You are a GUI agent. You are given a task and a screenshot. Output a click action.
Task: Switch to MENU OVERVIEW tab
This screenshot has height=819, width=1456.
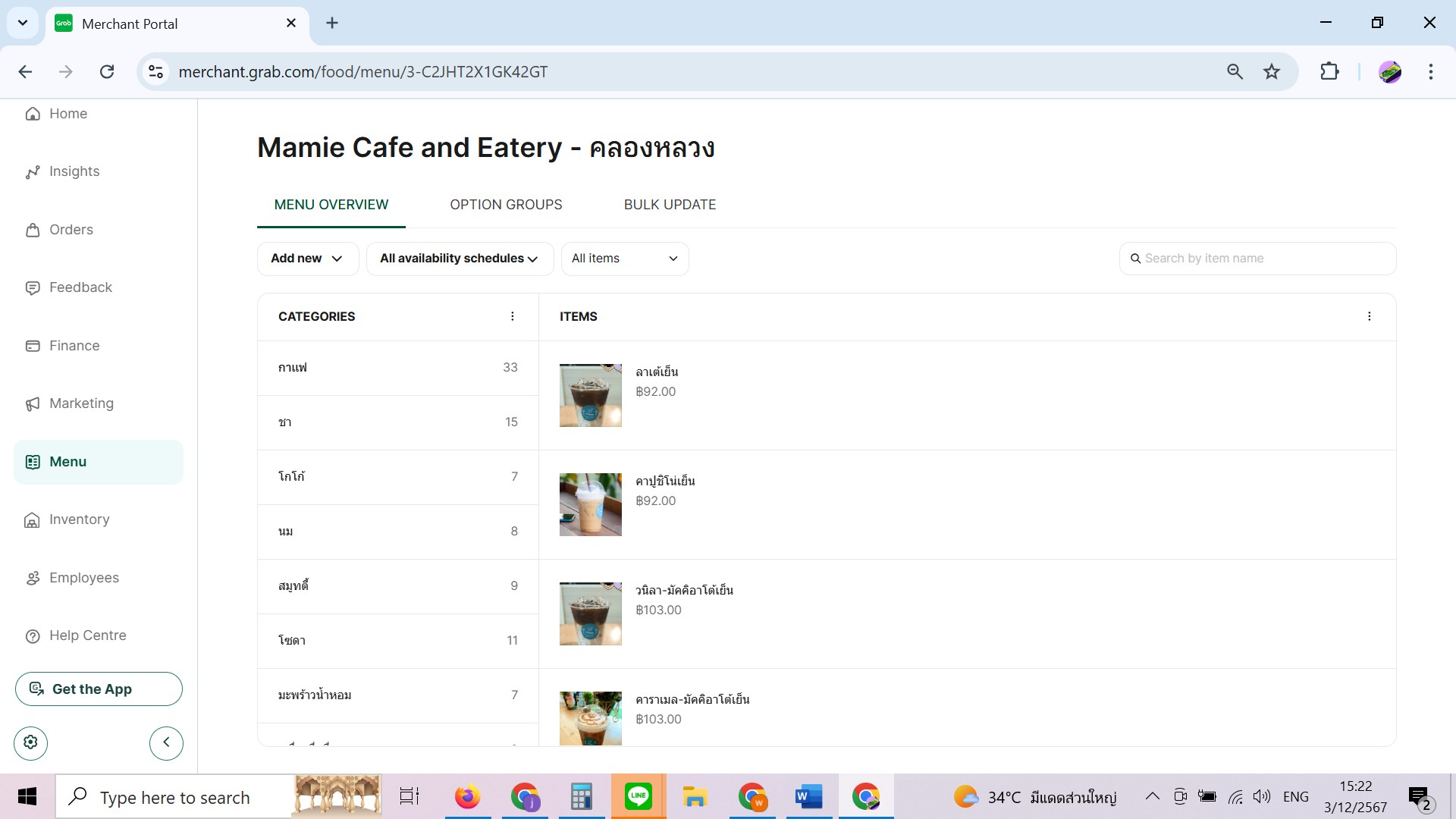point(331,205)
